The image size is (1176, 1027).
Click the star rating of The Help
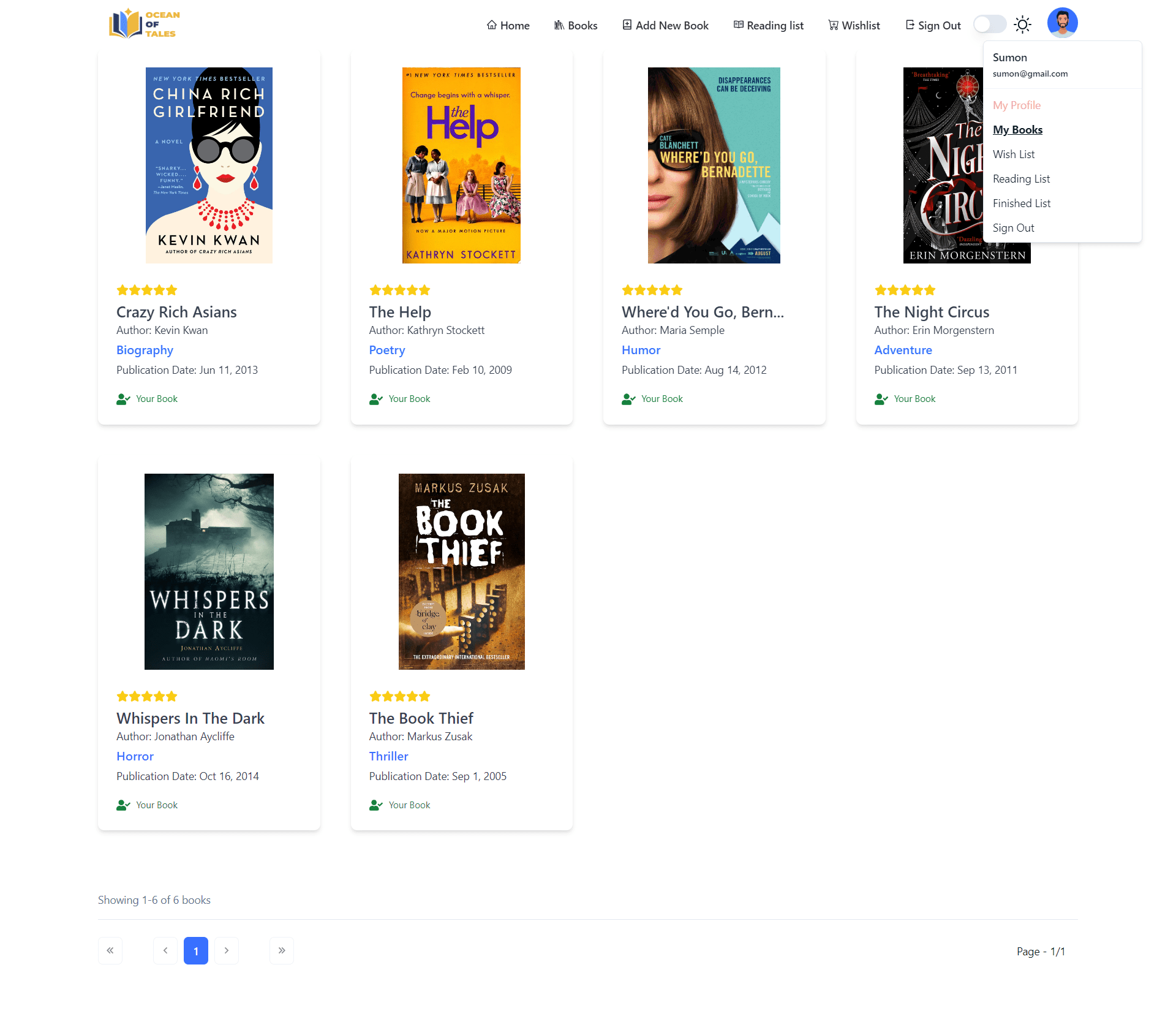(399, 290)
